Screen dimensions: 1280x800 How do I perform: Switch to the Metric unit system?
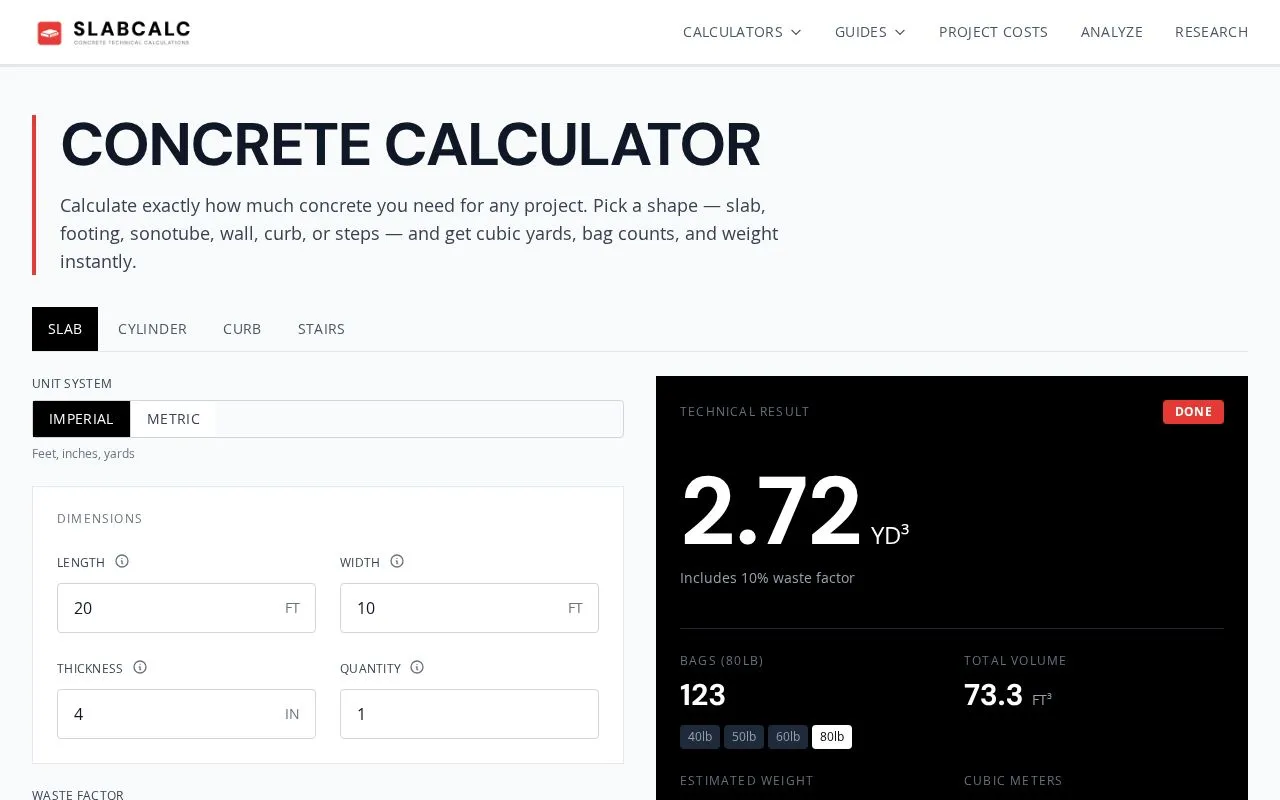pyautogui.click(x=173, y=419)
